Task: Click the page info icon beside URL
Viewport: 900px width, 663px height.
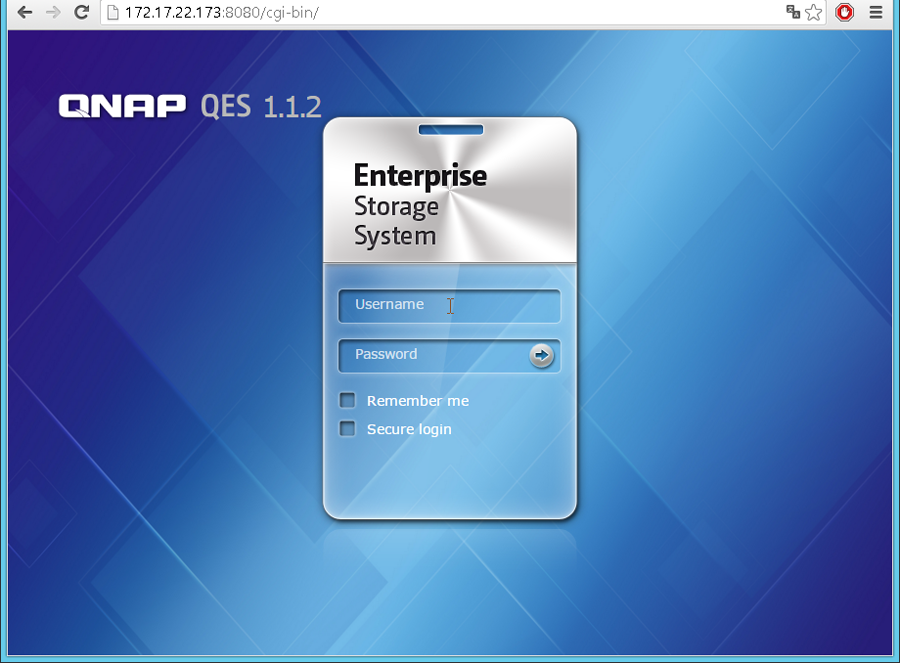Action: point(112,13)
